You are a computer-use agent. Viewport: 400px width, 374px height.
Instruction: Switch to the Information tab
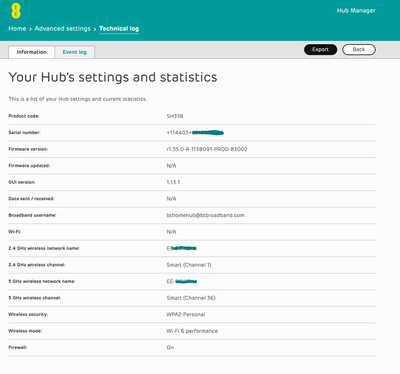32,52
